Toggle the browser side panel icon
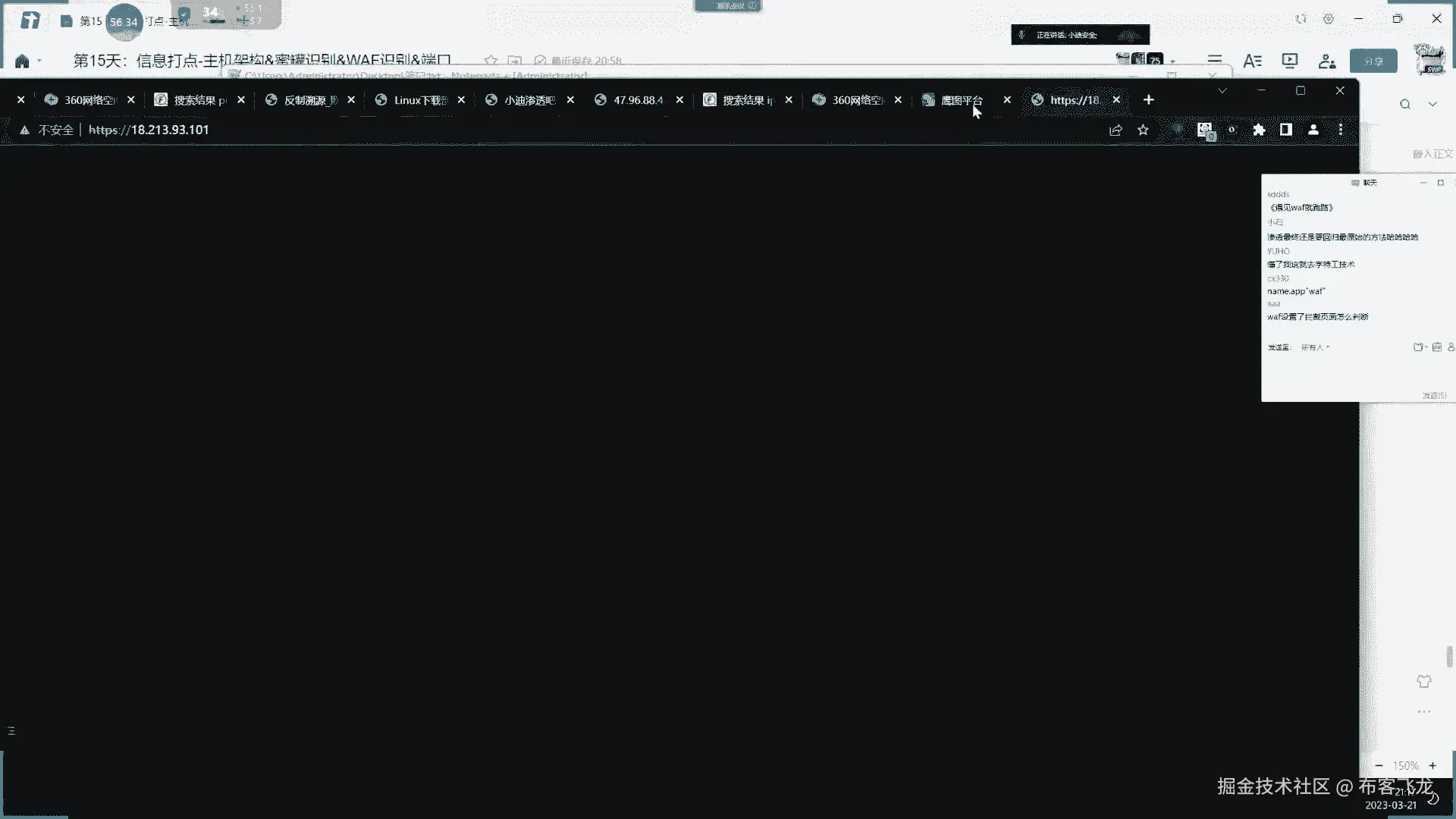Image resolution: width=1456 pixels, height=819 pixels. click(1286, 130)
